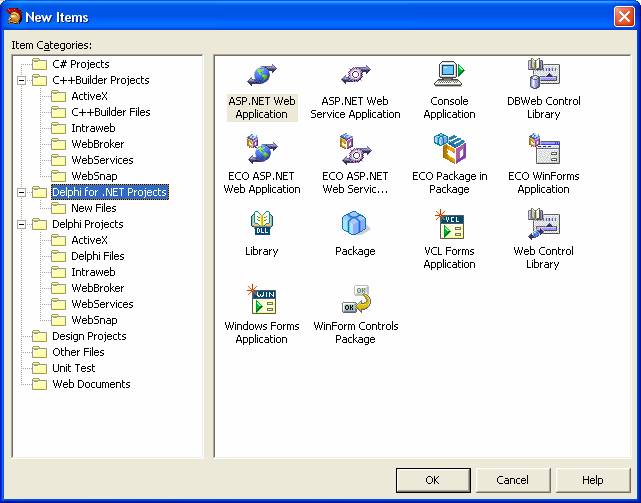Select WebSnap under Delphi Projects
Viewport: 641px width, 503px height.
point(94,320)
